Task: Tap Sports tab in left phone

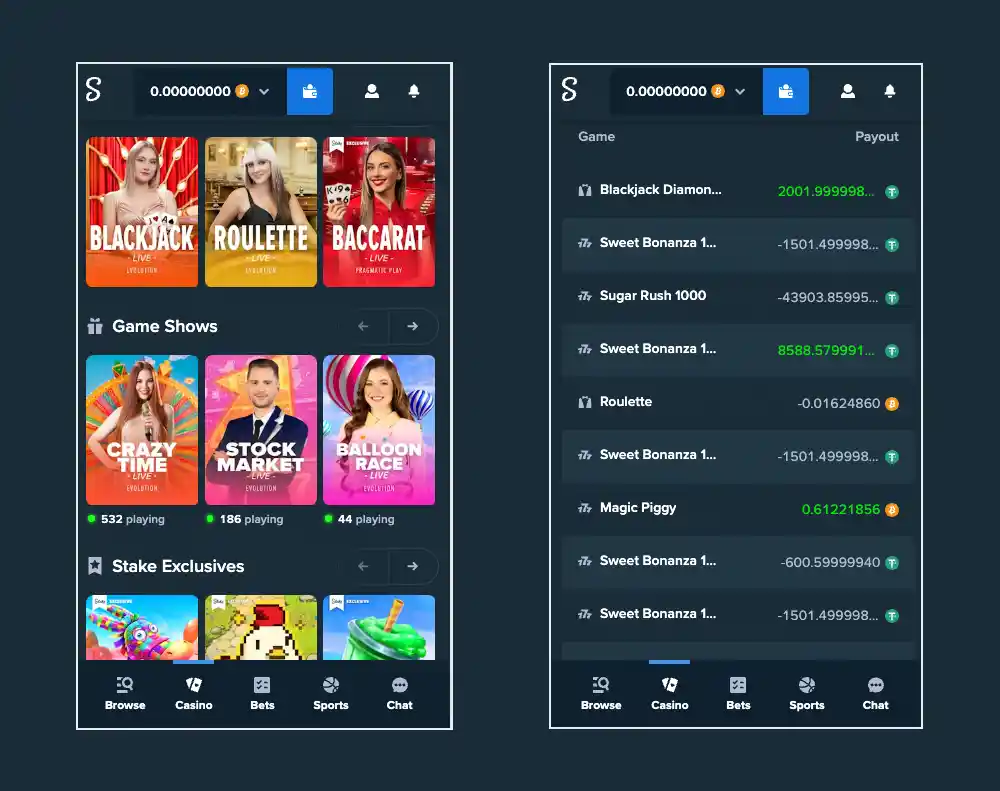Action: [331, 693]
